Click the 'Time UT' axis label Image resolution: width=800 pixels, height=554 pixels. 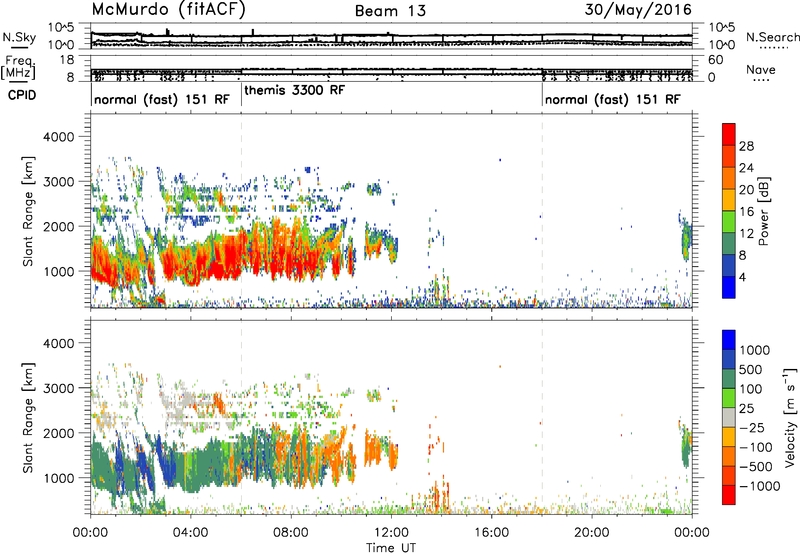click(391, 547)
